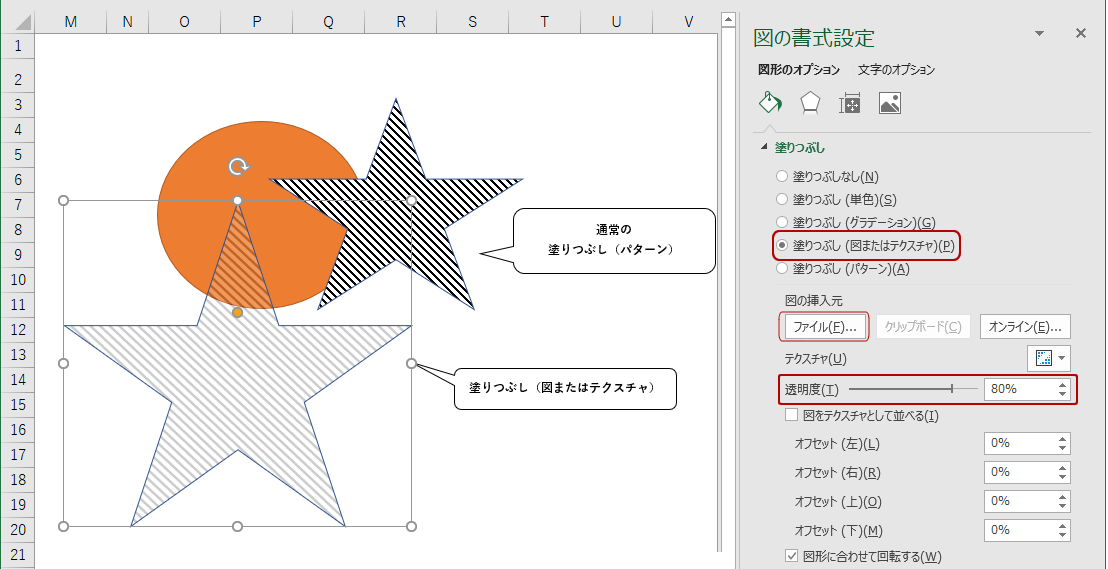Select column P header

tap(257, 23)
